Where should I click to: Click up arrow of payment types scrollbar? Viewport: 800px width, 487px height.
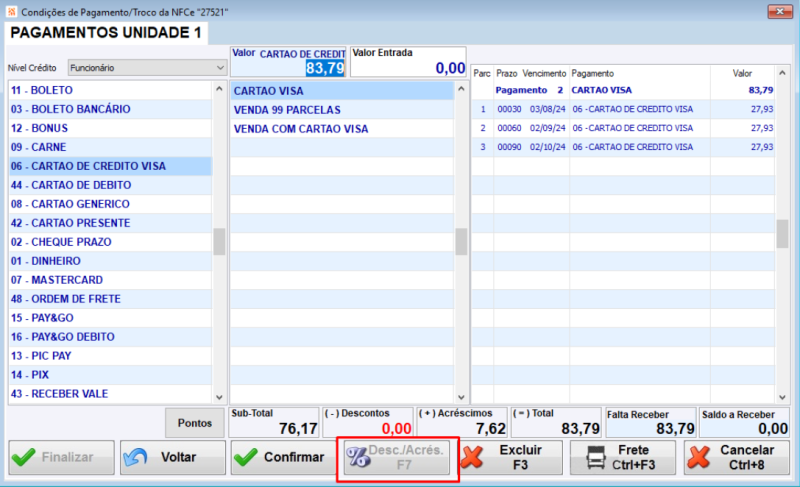(x=219, y=88)
